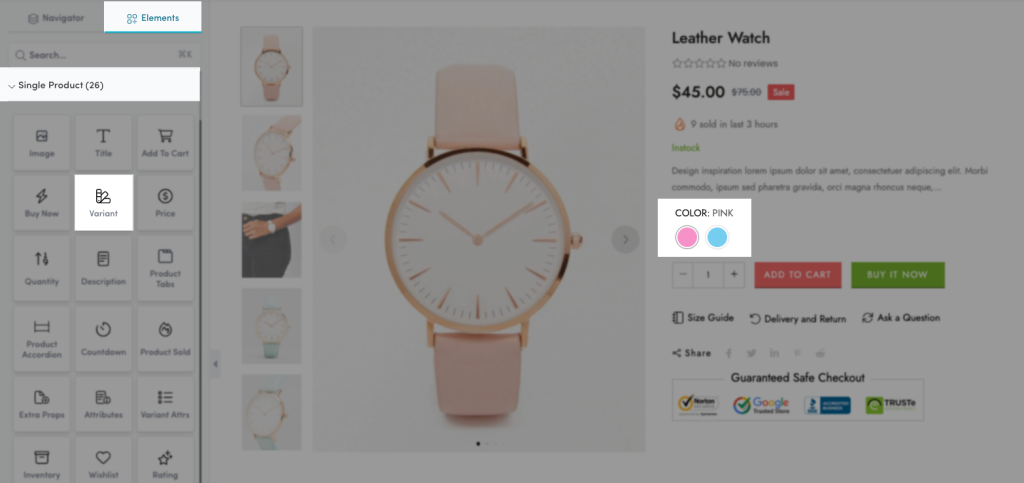
Task: Select the Variant element icon
Action: coord(103,202)
